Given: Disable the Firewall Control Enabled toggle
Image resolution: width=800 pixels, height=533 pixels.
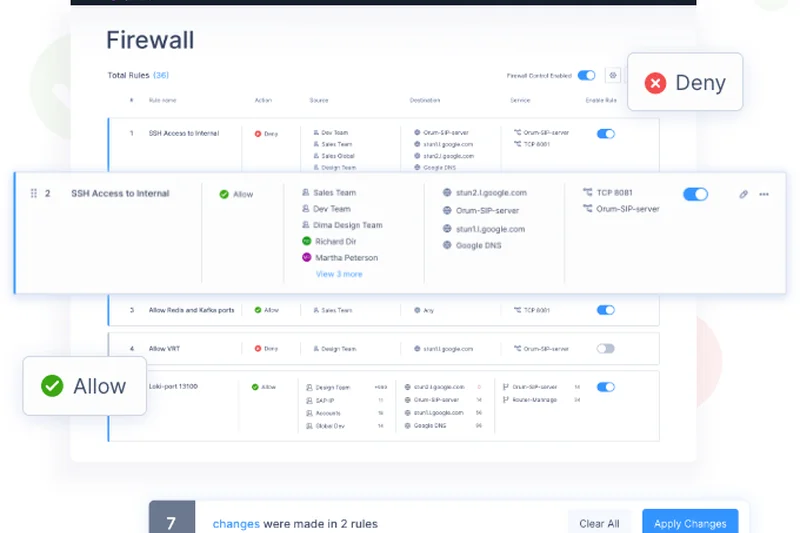Looking at the screenshot, I should tap(586, 75).
